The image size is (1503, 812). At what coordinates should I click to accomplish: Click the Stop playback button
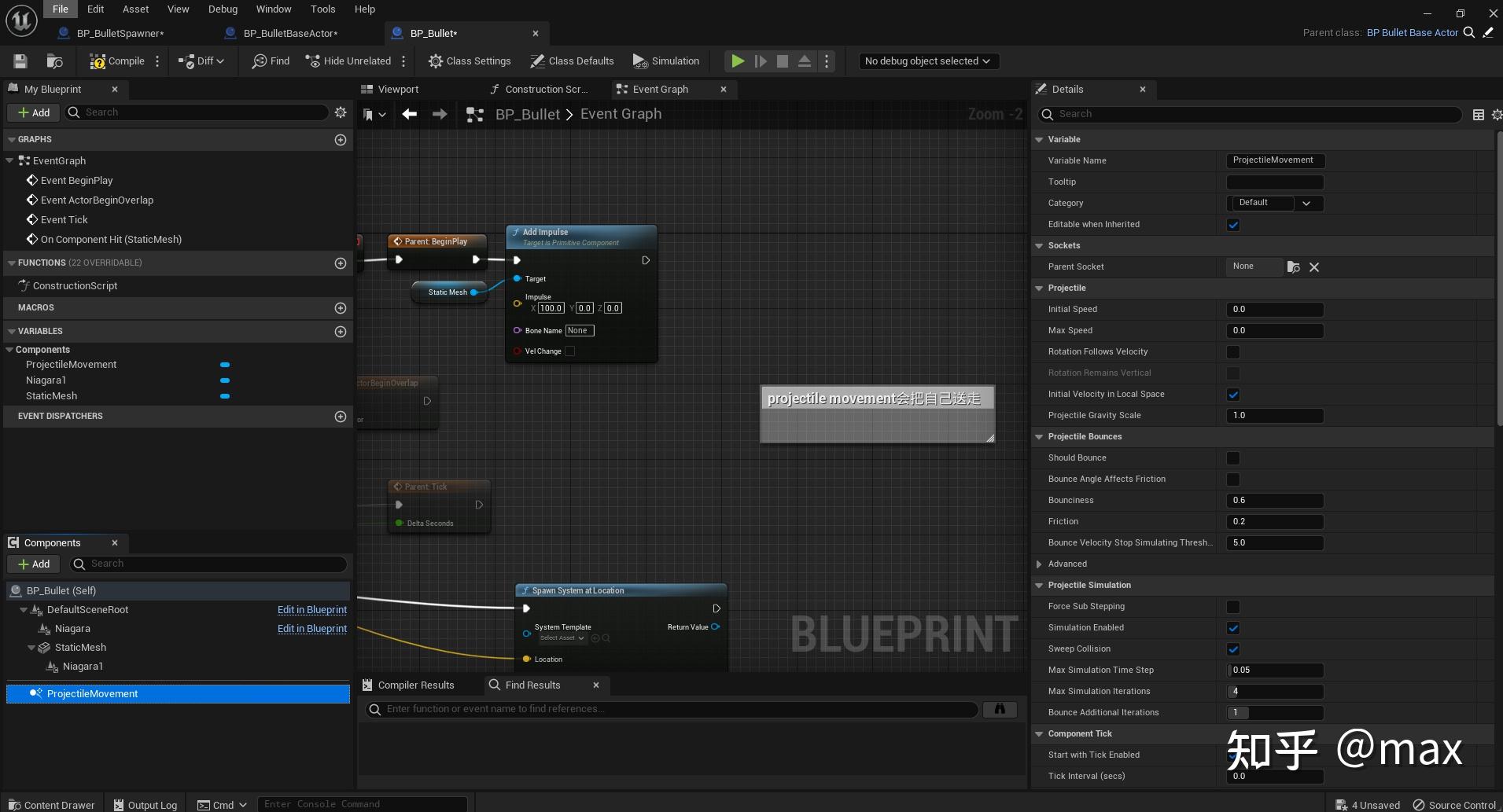click(783, 61)
